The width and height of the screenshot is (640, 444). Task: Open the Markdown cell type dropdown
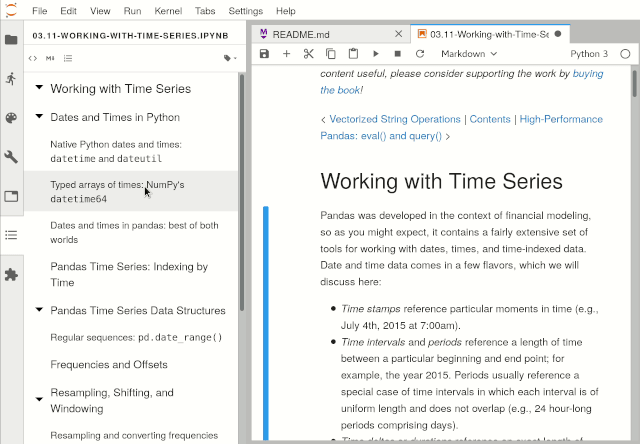(x=469, y=54)
